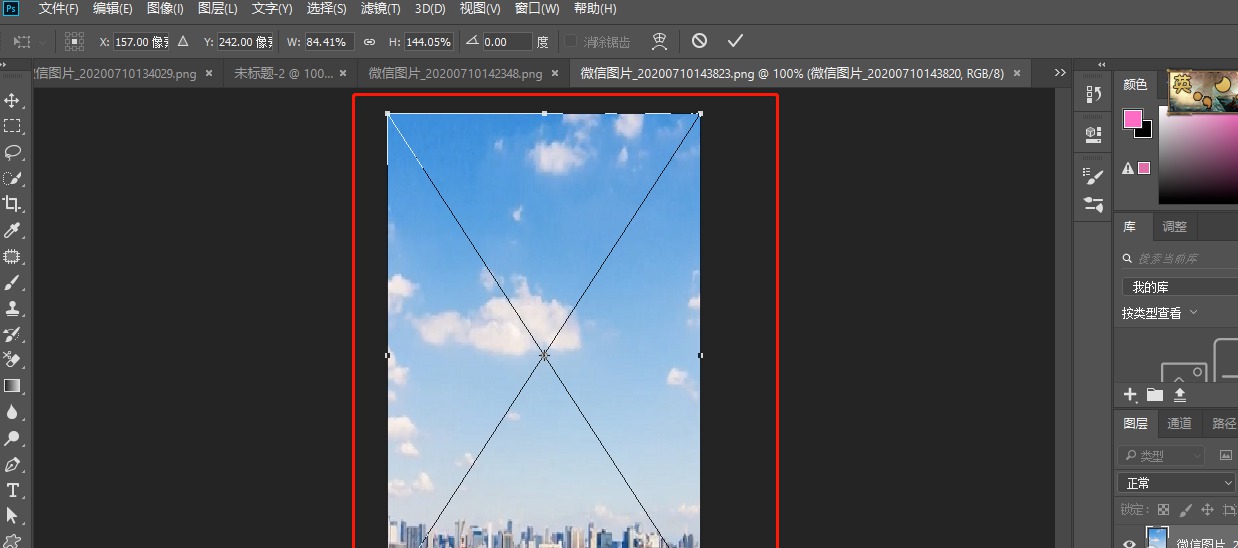Toggle the width-height aspect ratio link
This screenshot has height=548, width=1238.
tap(369, 42)
